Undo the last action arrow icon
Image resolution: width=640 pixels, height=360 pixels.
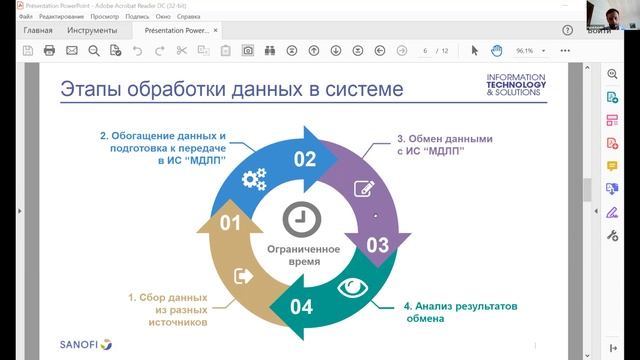(138, 51)
